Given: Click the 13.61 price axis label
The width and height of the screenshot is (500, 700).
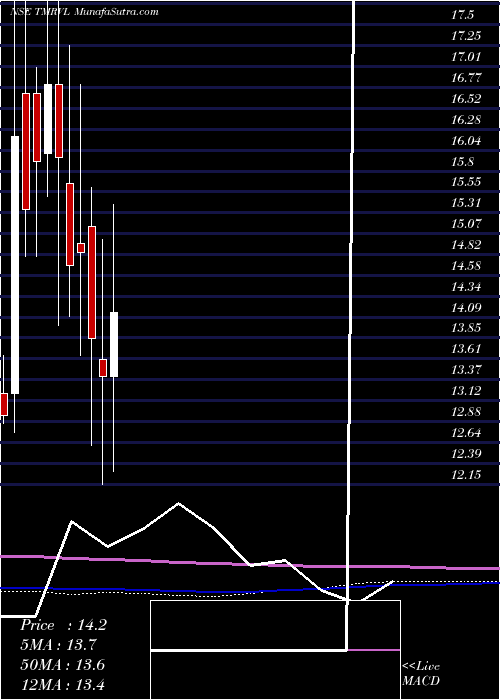Looking at the screenshot, I should (x=466, y=349).
